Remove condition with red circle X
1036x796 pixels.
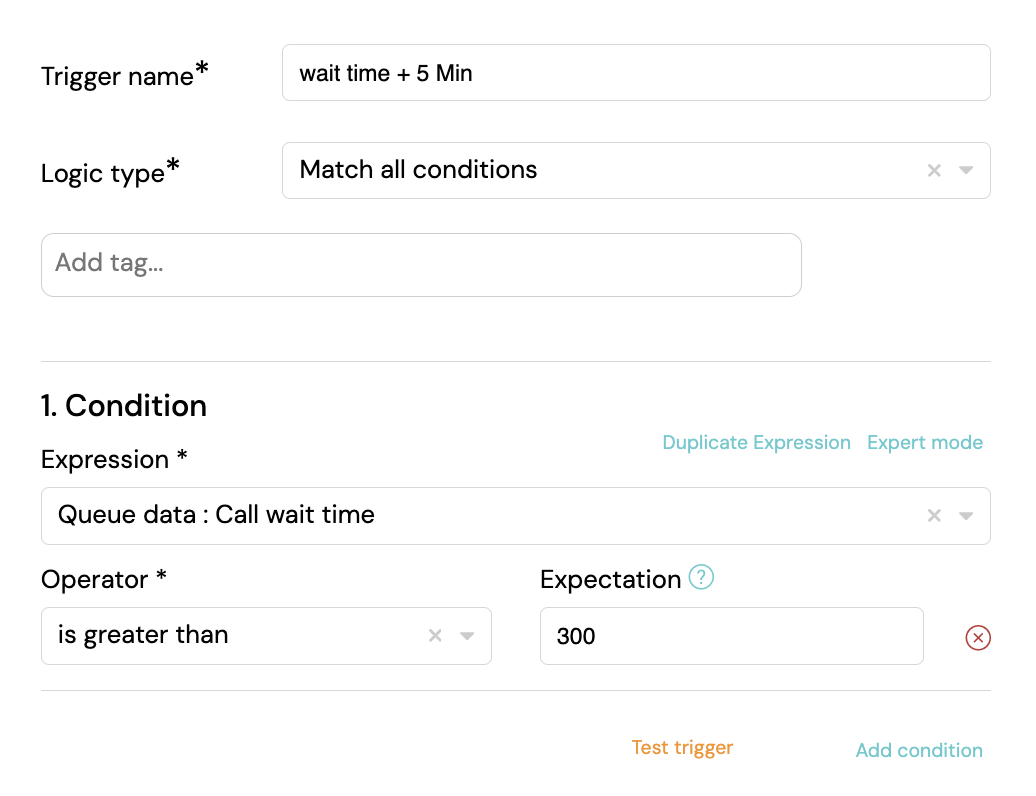[x=978, y=637]
